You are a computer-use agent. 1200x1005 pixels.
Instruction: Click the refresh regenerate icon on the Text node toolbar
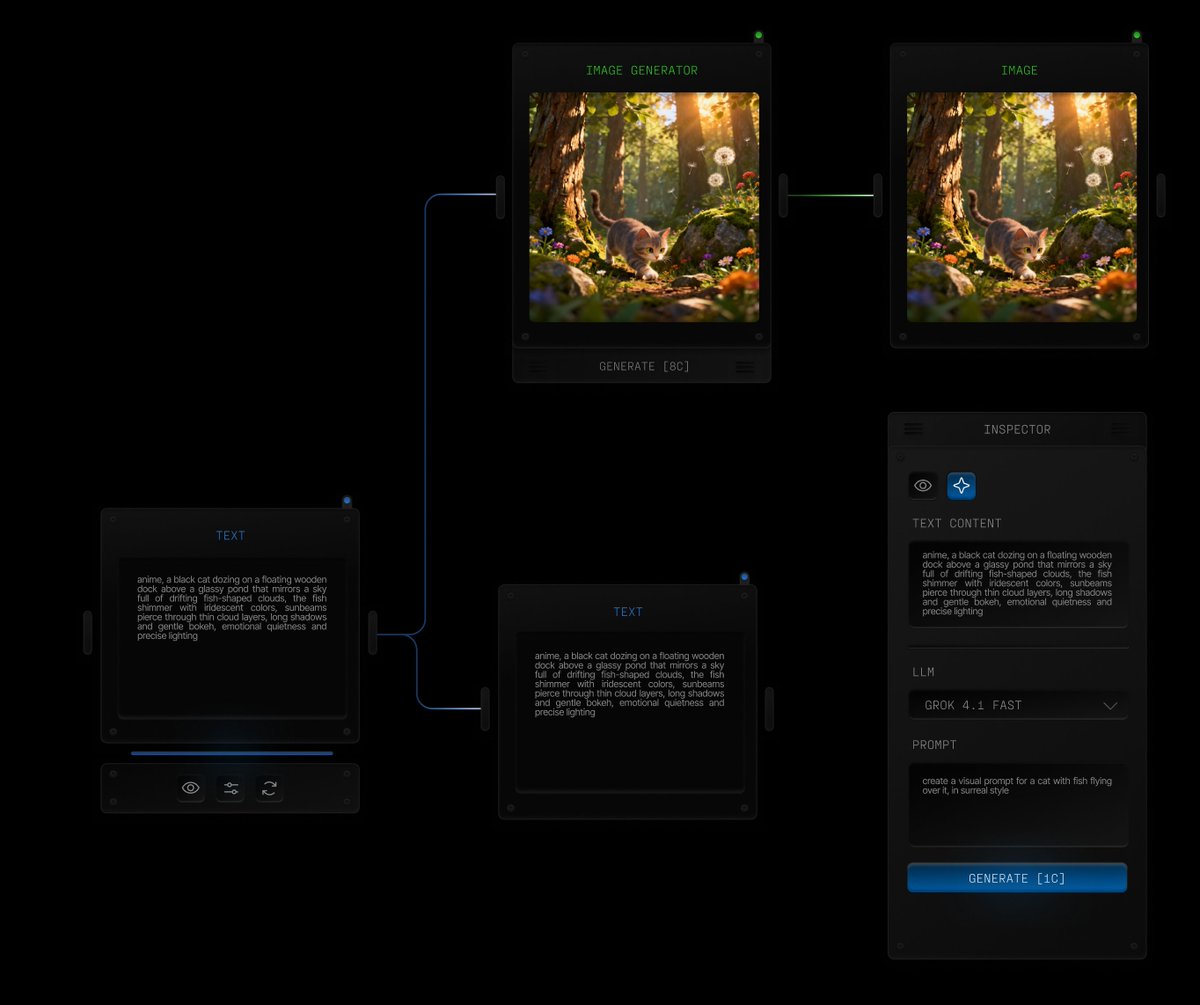tap(269, 788)
